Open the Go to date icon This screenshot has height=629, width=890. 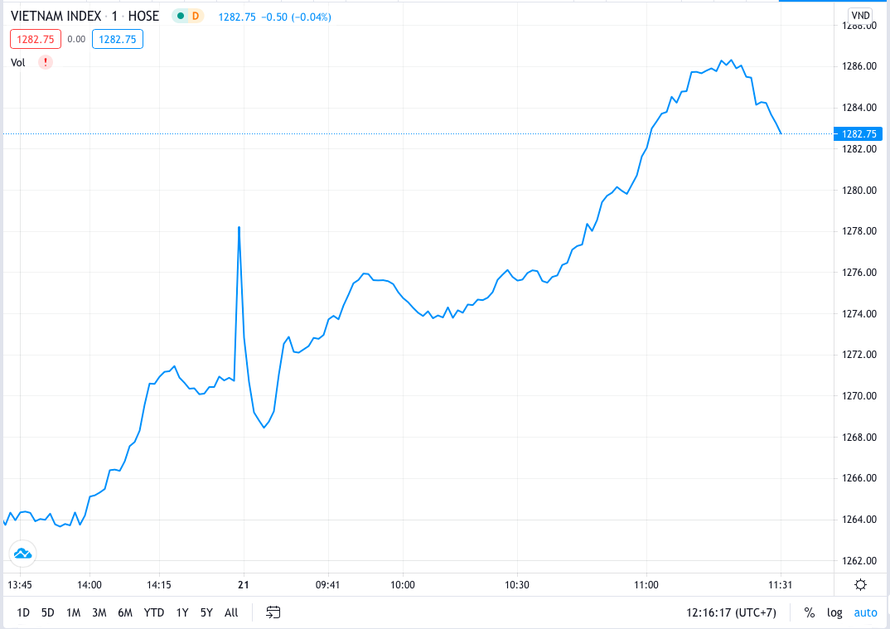[x=272, y=611]
